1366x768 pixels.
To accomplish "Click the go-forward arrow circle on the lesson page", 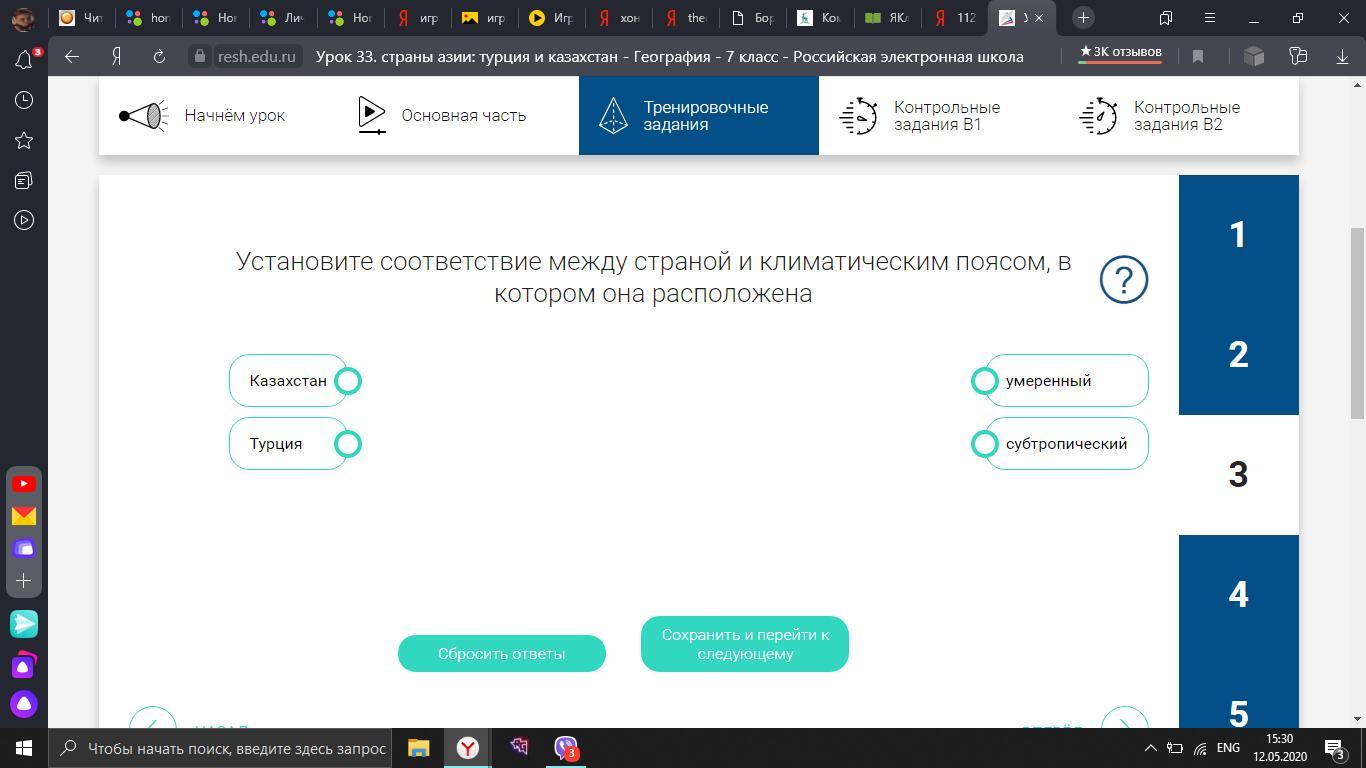I will [x=1125, y=718].
